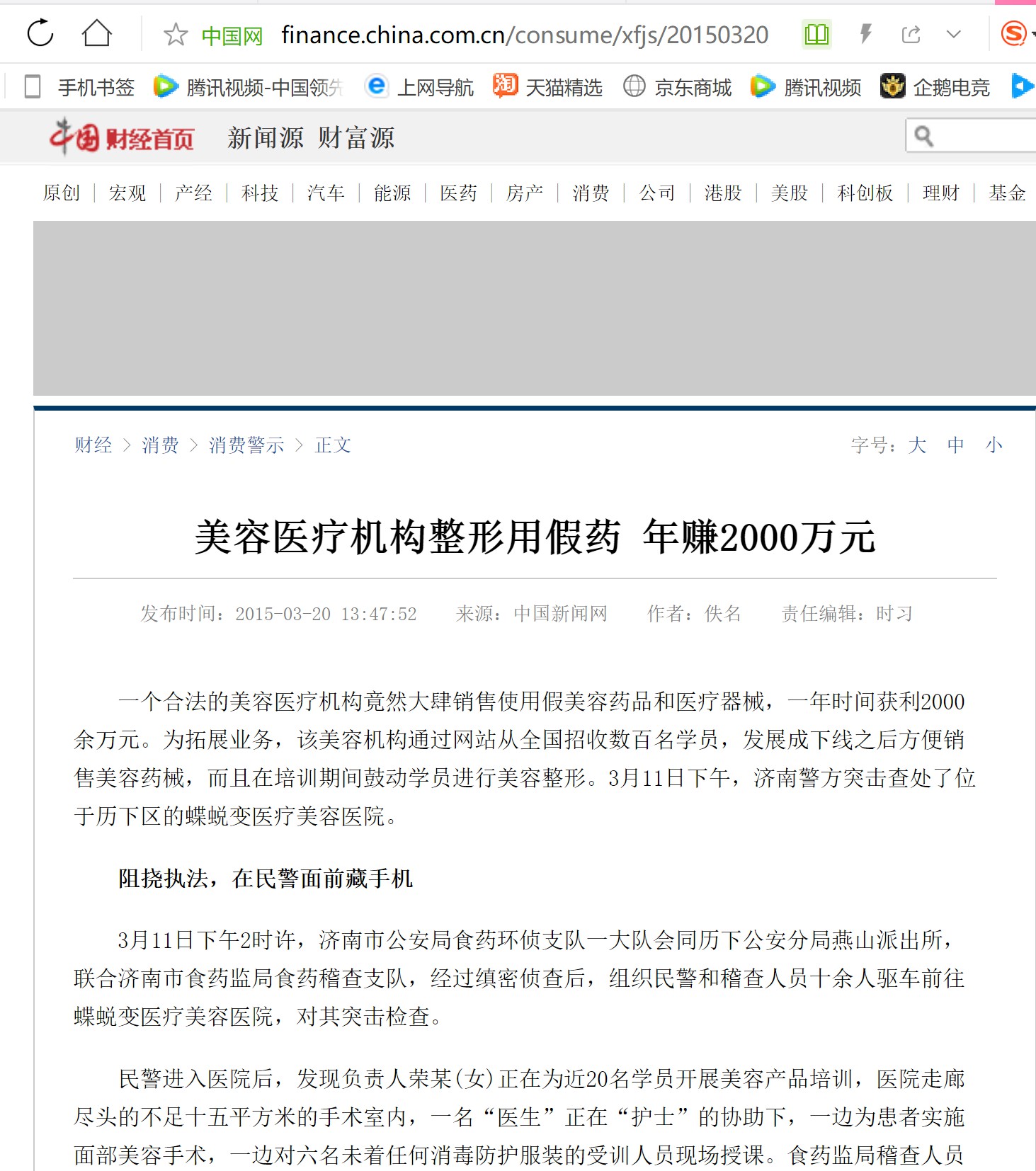This screenshot has width=1036, height=1171.
Task: Open the 新闻源 link
Action: (x=266, y=138)
